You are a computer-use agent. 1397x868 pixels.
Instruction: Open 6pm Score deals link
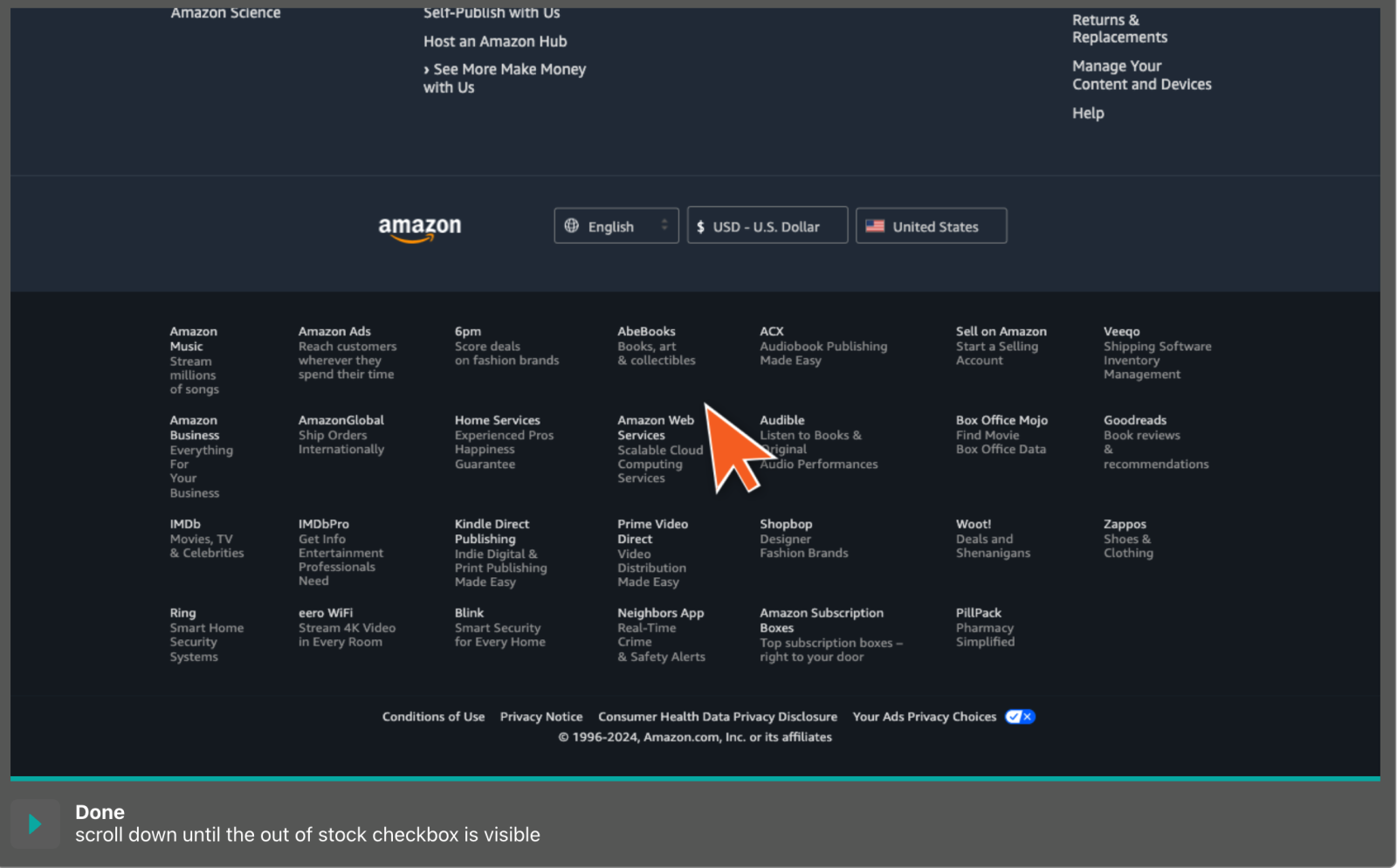click(x=506, y=346)
